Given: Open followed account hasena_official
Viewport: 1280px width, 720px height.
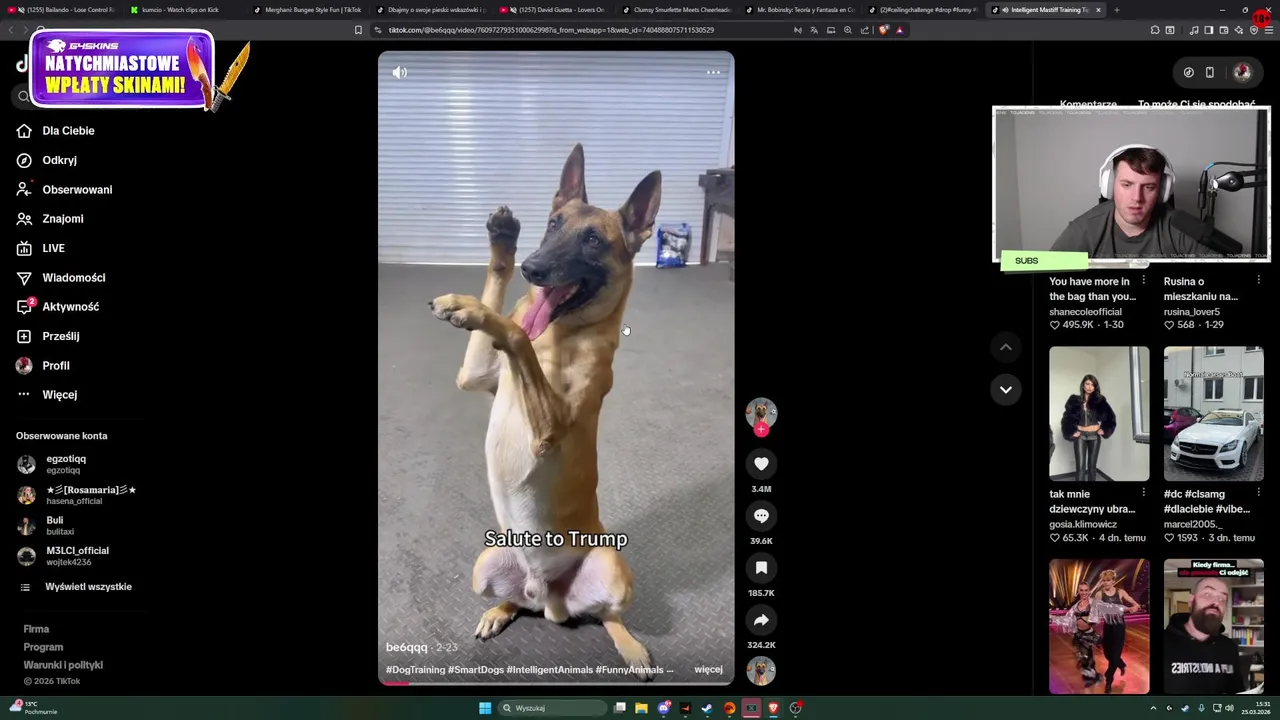Looking at the screenshot, I should point(75,495).
